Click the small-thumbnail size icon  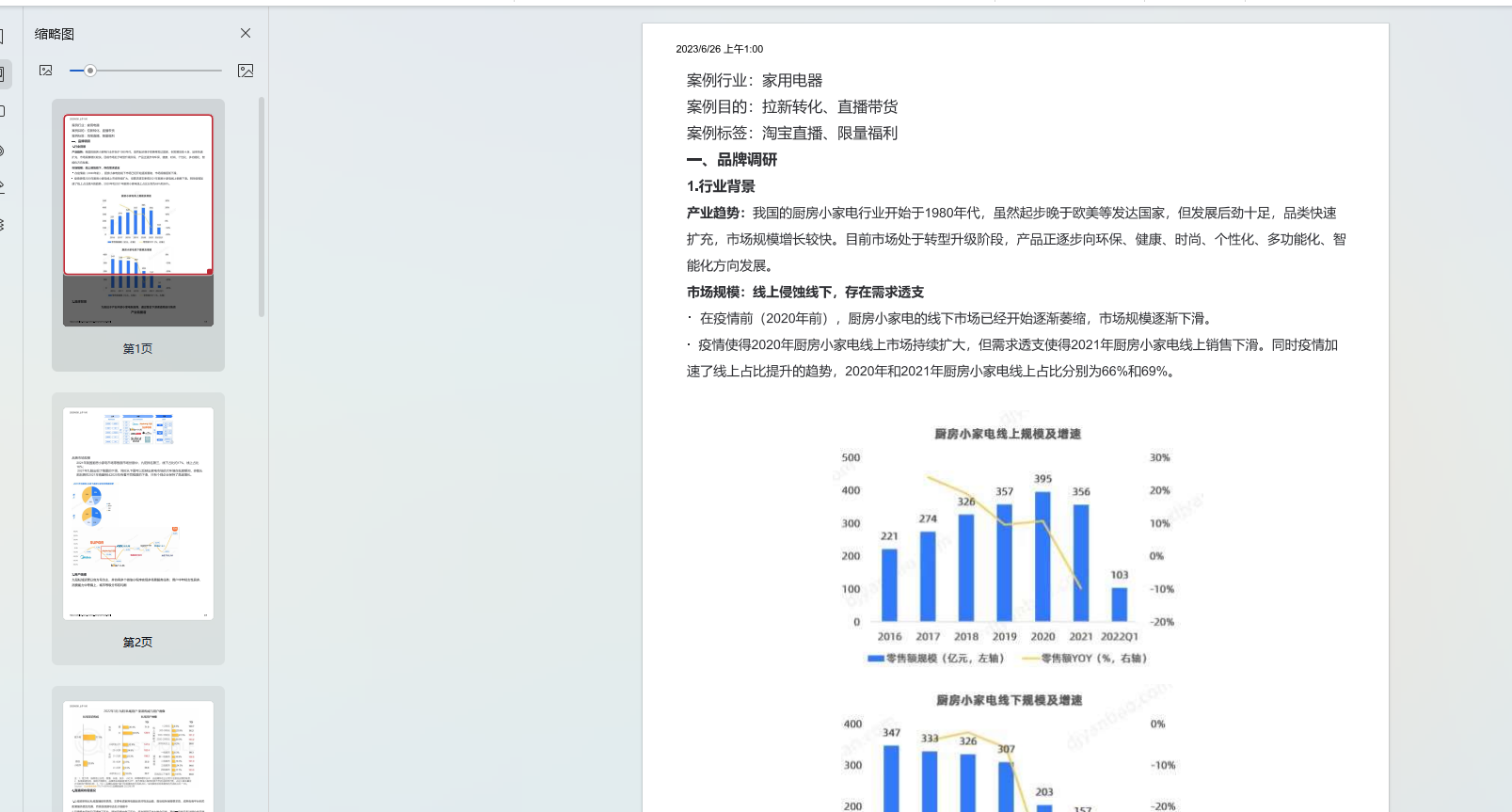46,71
